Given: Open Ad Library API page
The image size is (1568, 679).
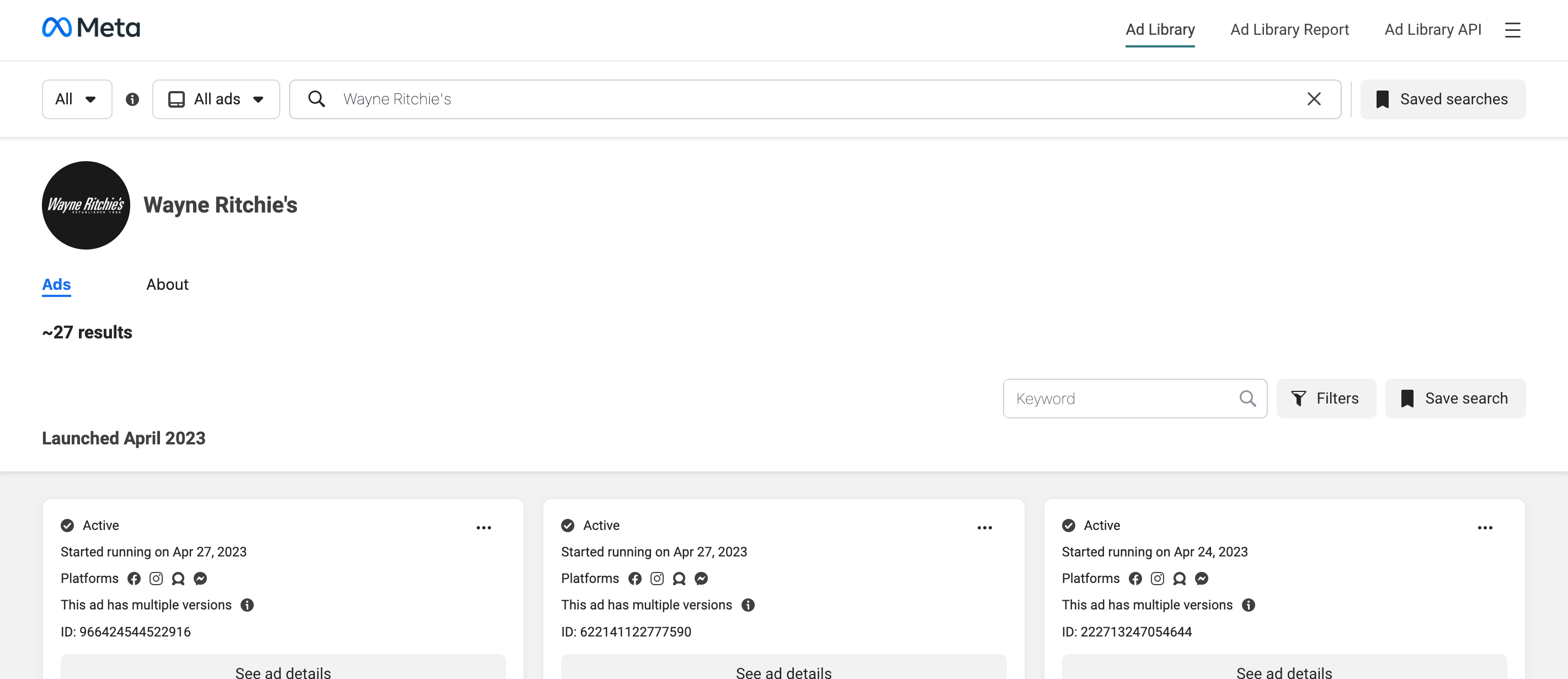Looking at the screenshot, I should click(1432, 30).
